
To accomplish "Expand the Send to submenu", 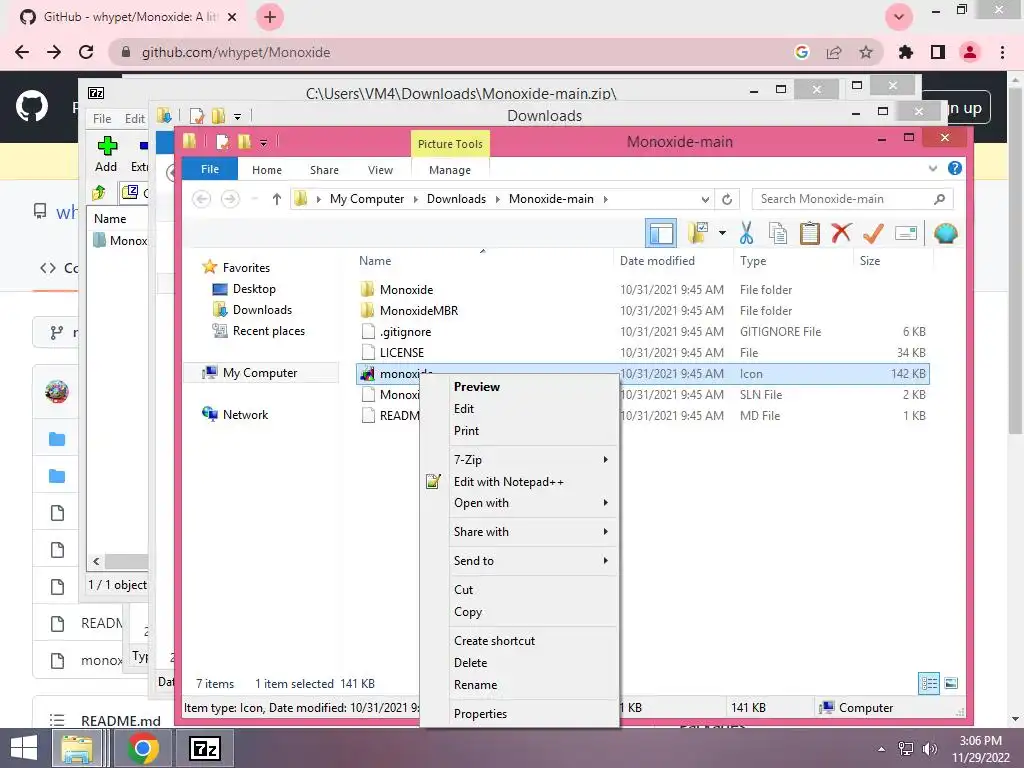I will pyautogui.click(x=519, y=560).
